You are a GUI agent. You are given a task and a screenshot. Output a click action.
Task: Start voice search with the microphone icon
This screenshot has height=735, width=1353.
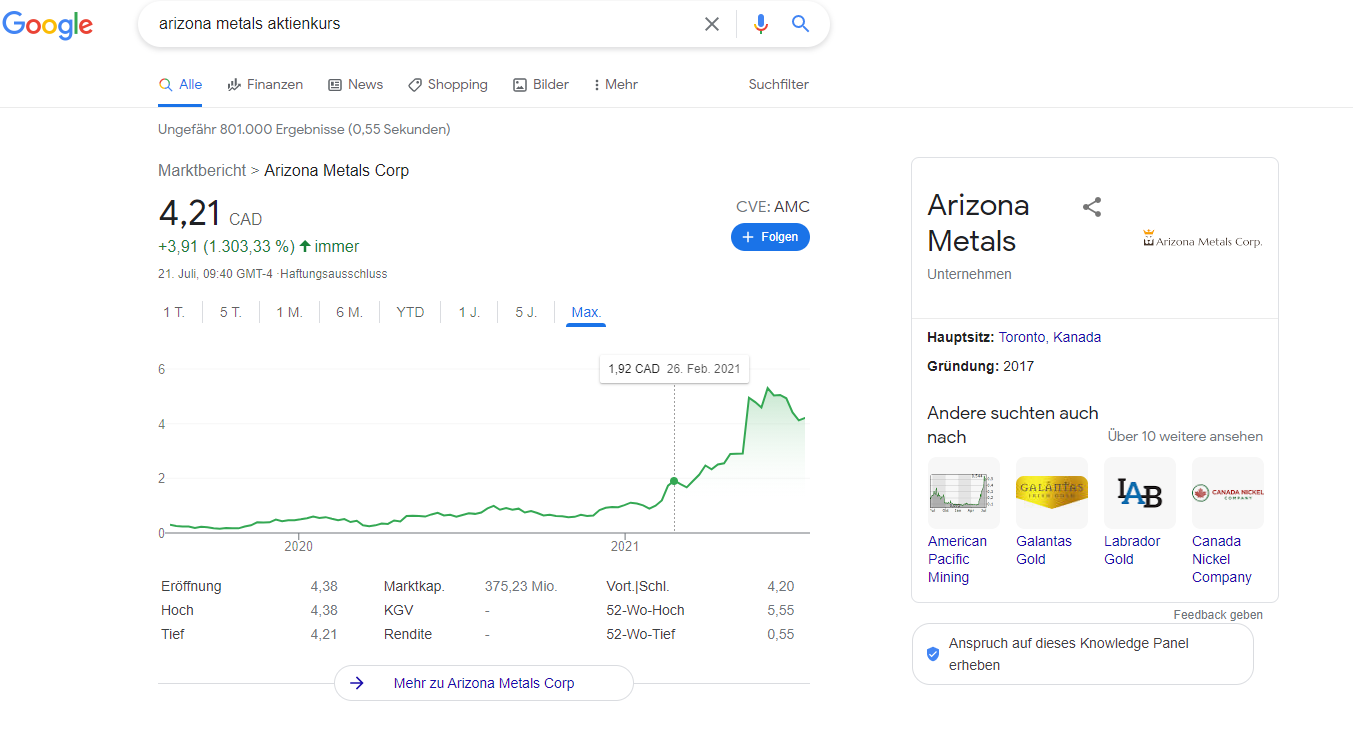pyautogui.click(x=761, y=24)
